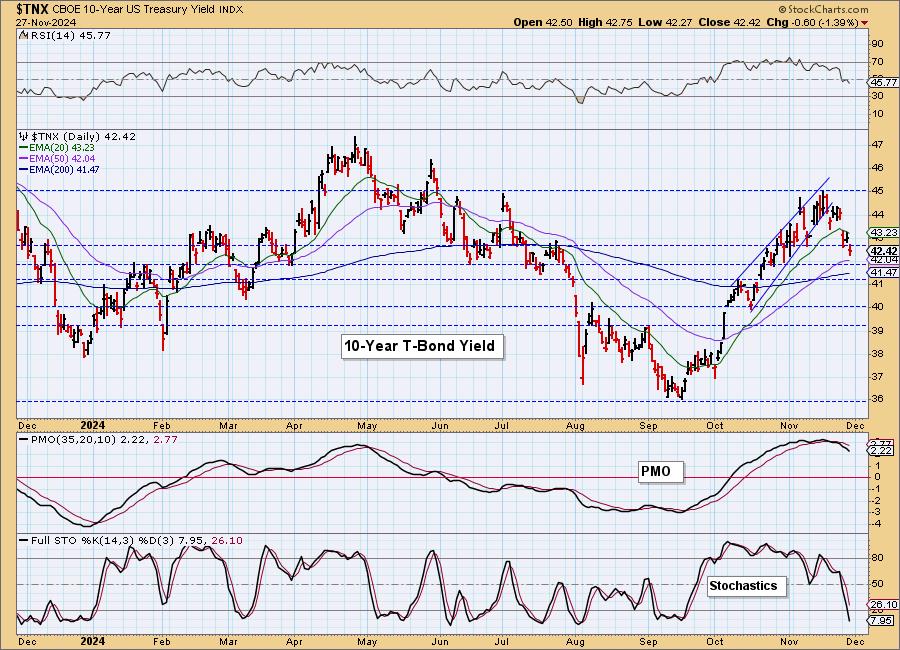The image size is (900, 650).
Task: Click the 47 label on price axis
Action: pyautogui.click(x=877, y=145)
